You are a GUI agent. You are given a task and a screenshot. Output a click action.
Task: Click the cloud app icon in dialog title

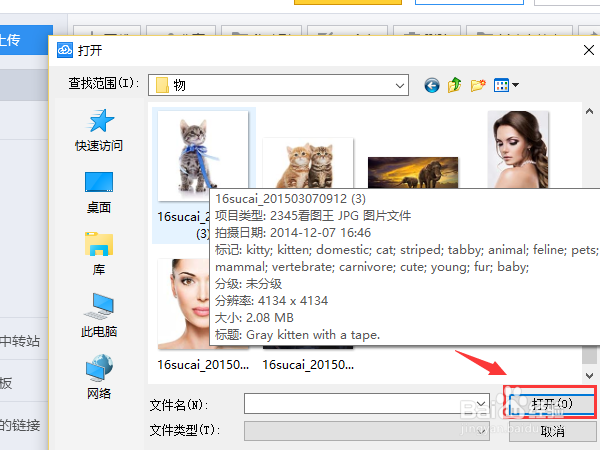click(x=65, y=50)
